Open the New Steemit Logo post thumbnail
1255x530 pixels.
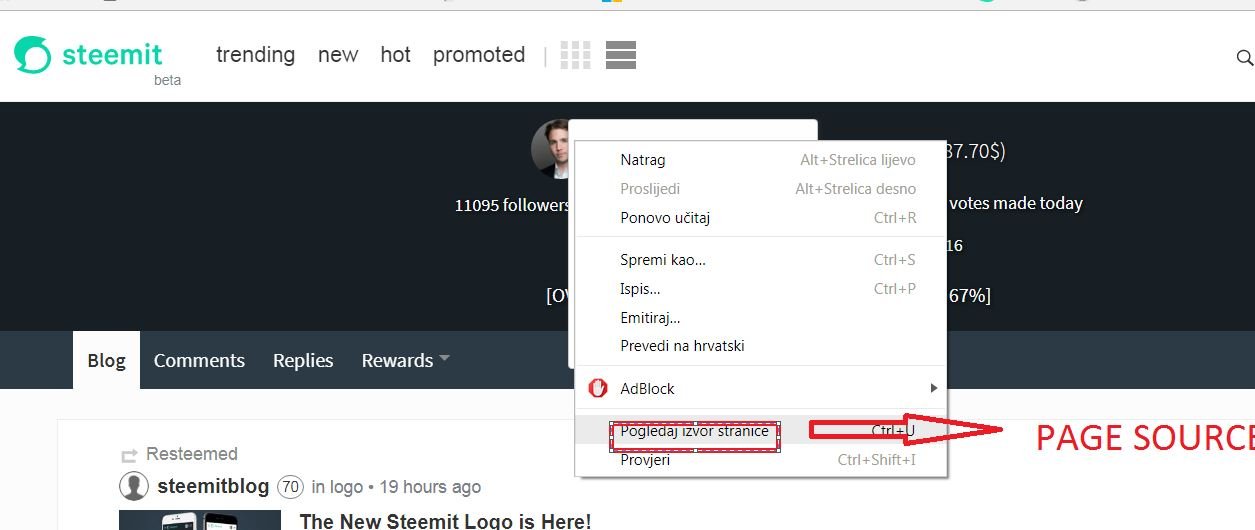point(200,520)
